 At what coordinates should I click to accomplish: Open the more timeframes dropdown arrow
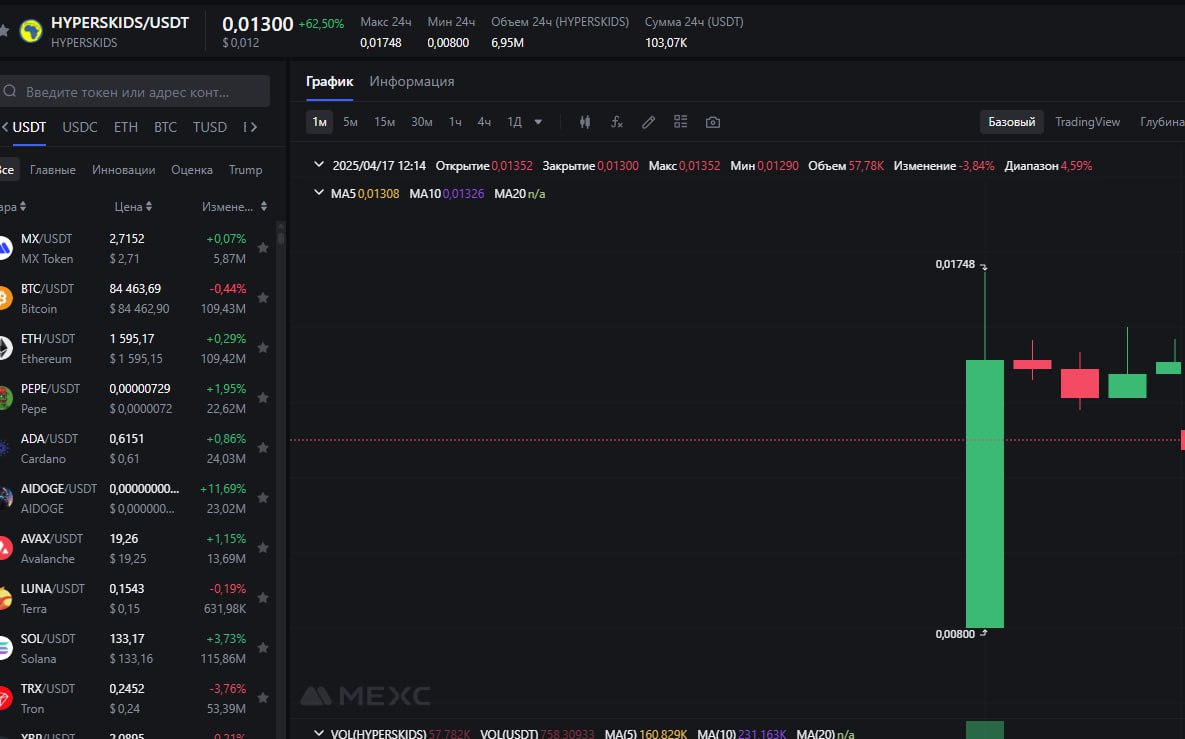(x=538, y=122)
